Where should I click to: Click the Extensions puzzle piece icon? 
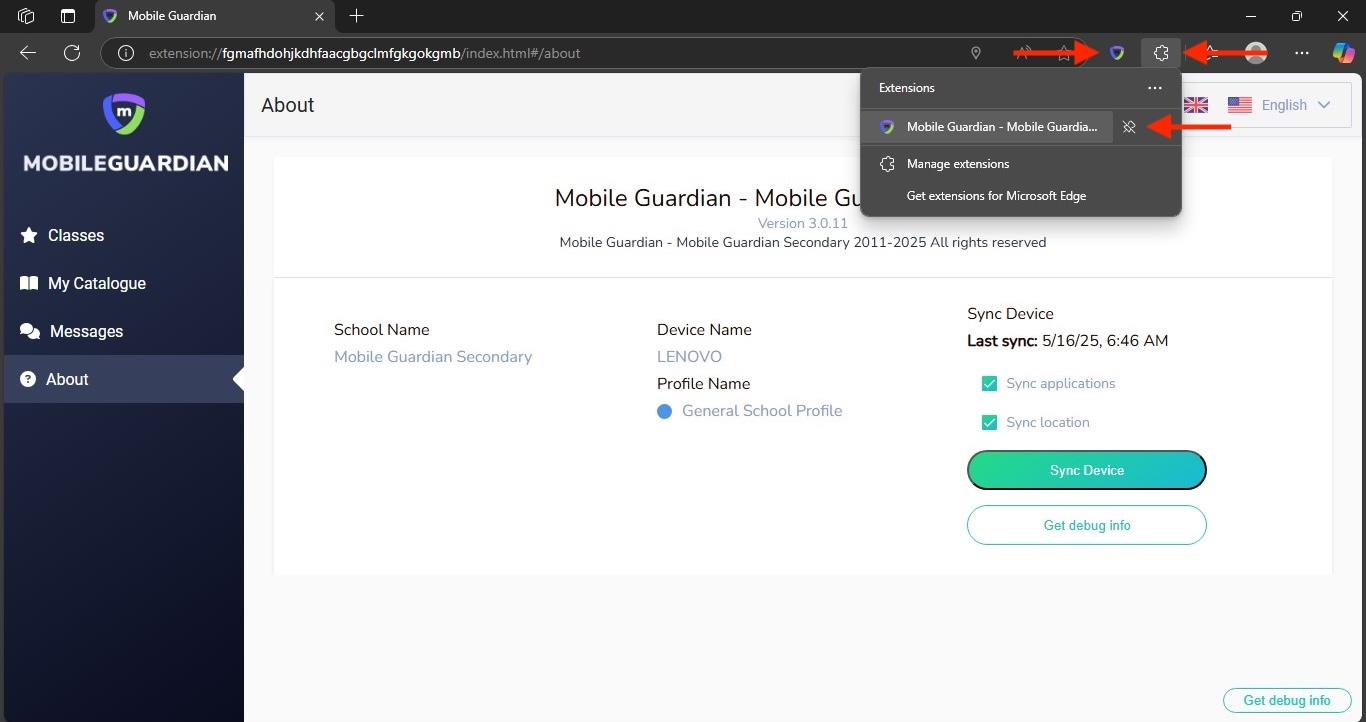1161,53
